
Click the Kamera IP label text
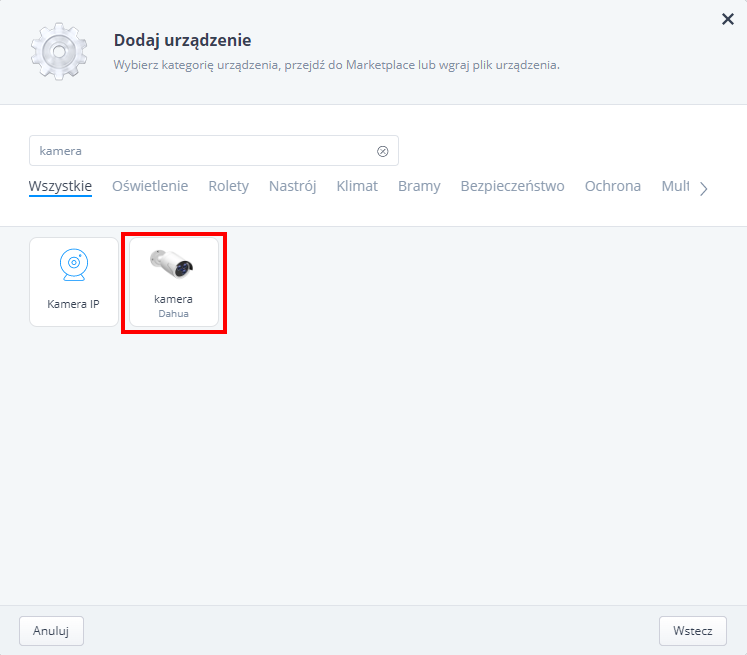tap(73, 303)
